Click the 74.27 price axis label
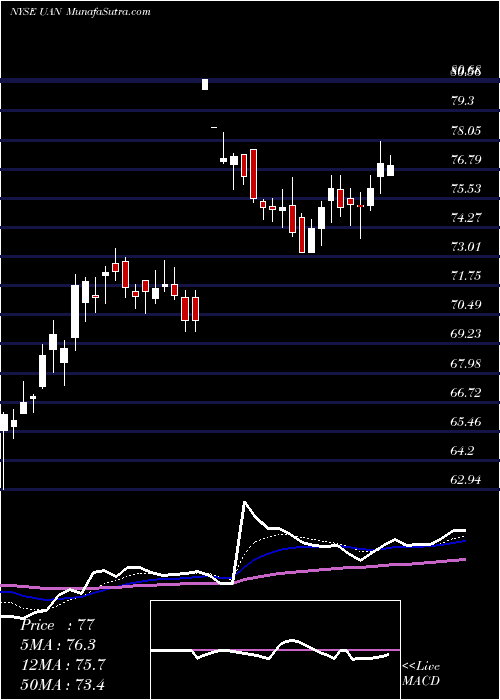The width and height of the screenshot is (500, 700). pos(466,217)
